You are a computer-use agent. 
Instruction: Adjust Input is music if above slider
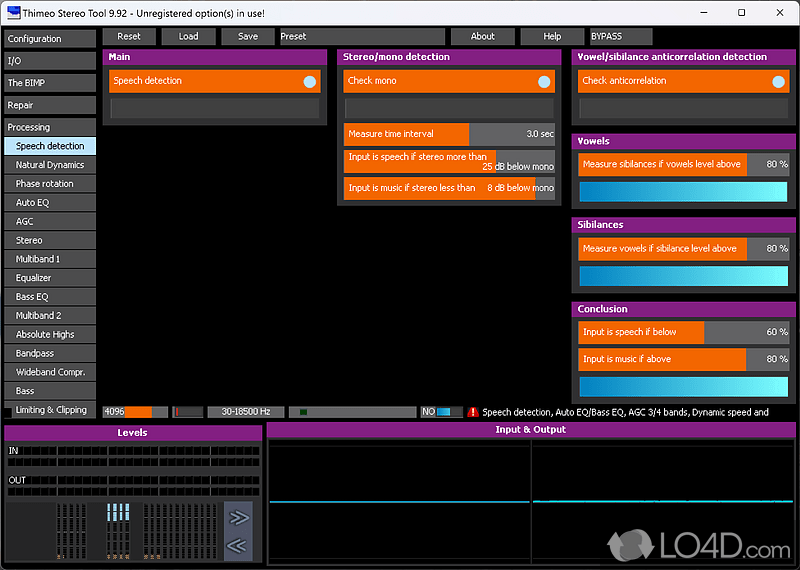pyautogui.click(x=684, y=359)
